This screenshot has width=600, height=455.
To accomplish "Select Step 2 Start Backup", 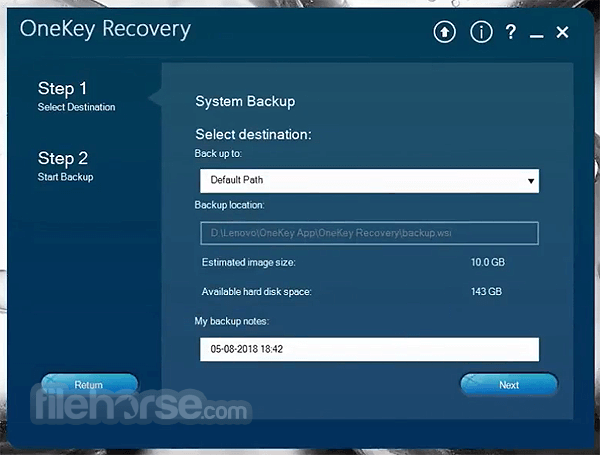I will [65, 166].
